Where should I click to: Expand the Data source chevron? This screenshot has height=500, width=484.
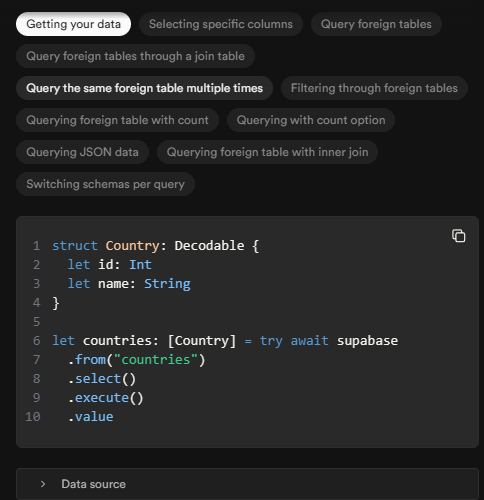point(43,484)
